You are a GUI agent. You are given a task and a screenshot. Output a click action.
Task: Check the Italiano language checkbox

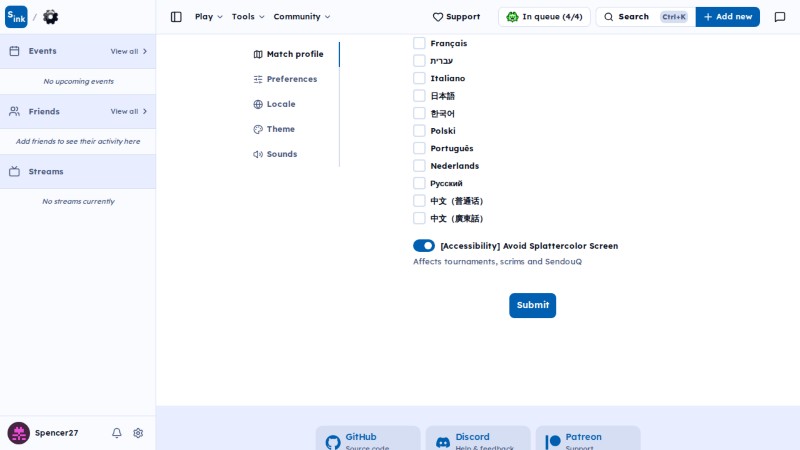pos(419,78)
